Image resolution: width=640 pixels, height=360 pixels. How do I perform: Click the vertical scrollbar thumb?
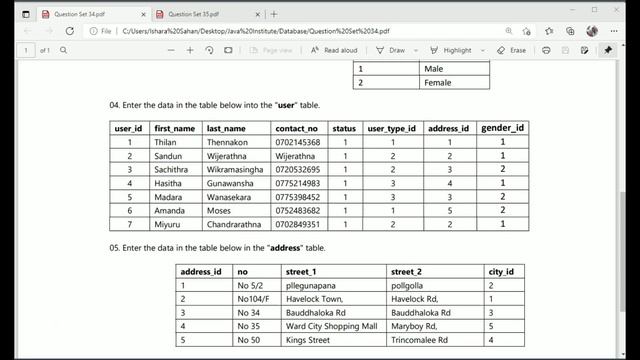(622, 251)
